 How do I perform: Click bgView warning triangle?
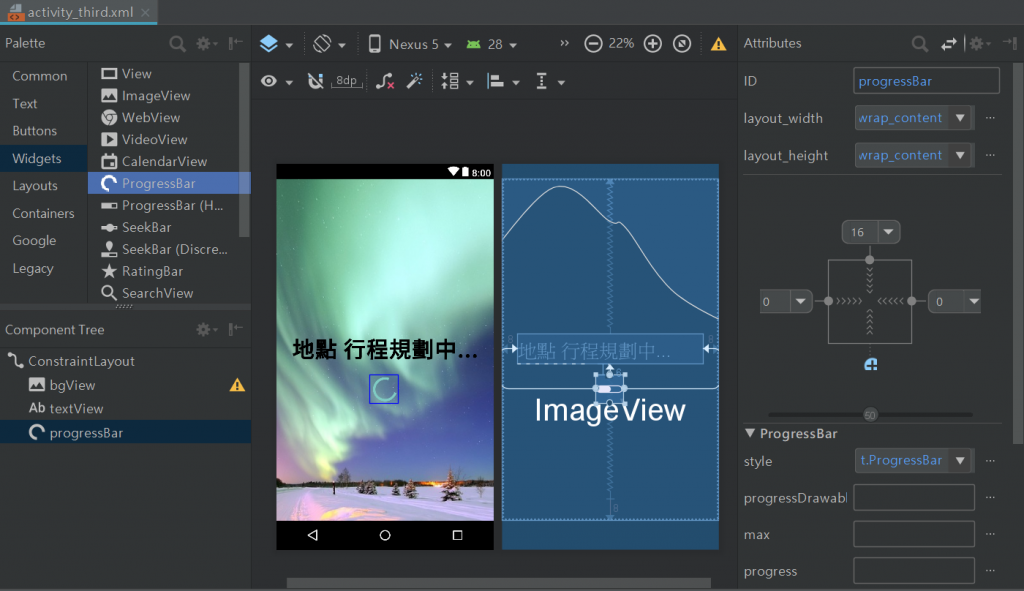click(237, 385)
